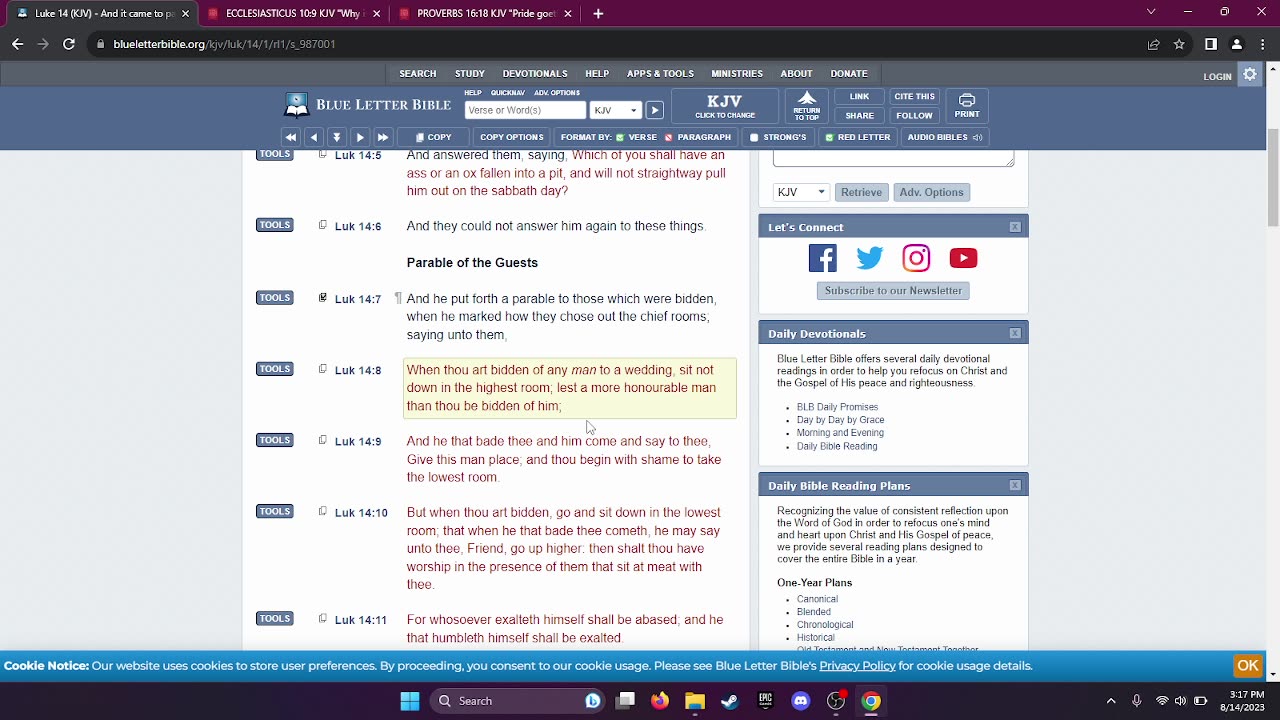Switch to Proverbs 16:18 KJV tab

pos(487,13)
